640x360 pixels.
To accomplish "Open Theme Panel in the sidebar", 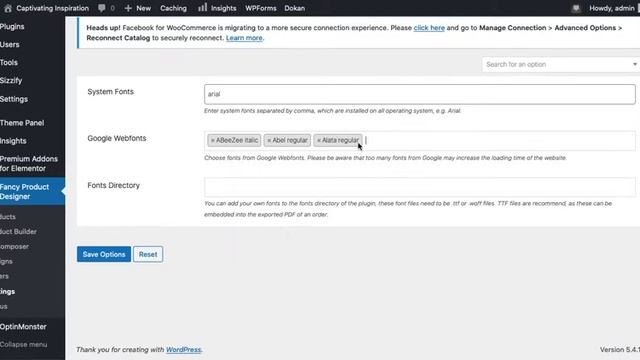I will pyautogui.click(x=22, y=123).
